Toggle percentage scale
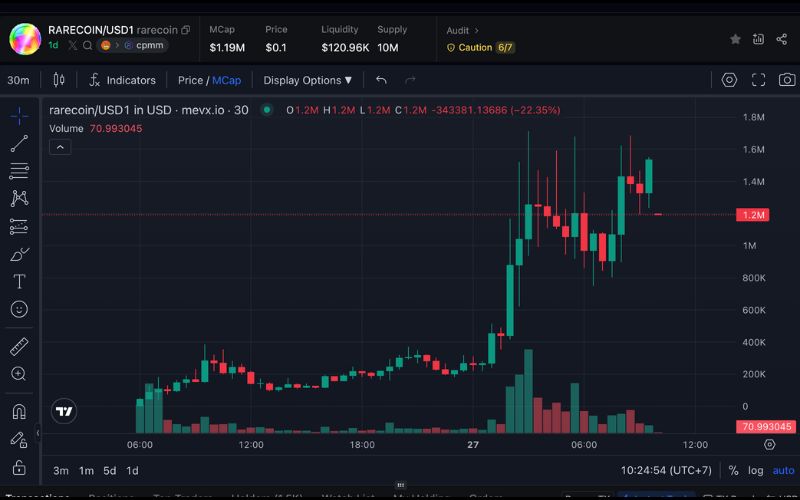The height and width of the screenshot is (500, 800). pyautogui.click(x=733, y=470)
